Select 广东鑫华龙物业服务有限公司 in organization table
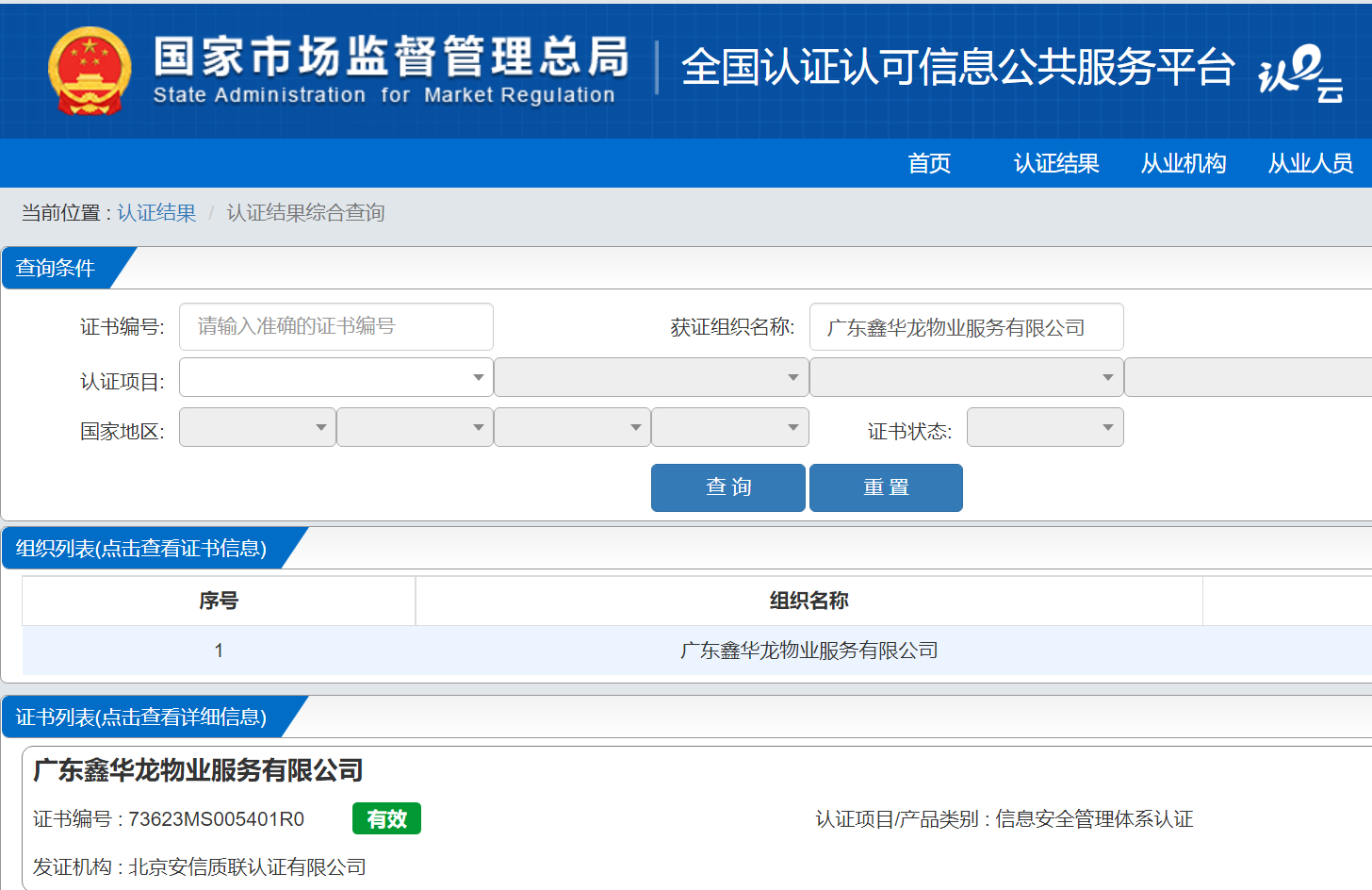 (809, 651)
